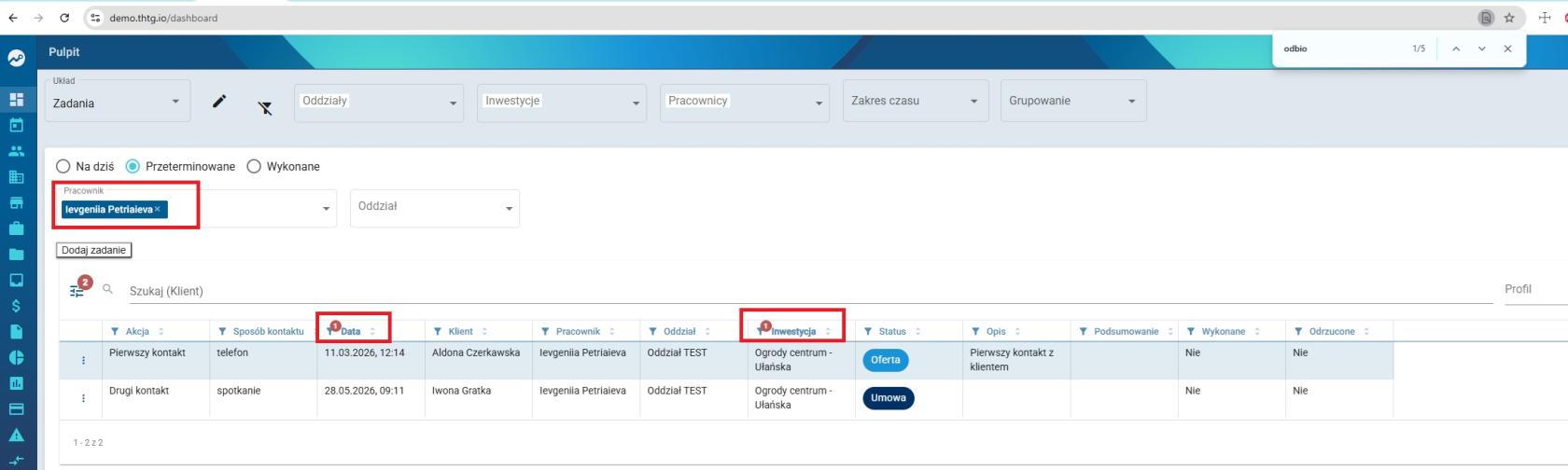Open the Profil dropdown field
This screenshot has height=470, width=1568.
click(x=1534, y=290)
